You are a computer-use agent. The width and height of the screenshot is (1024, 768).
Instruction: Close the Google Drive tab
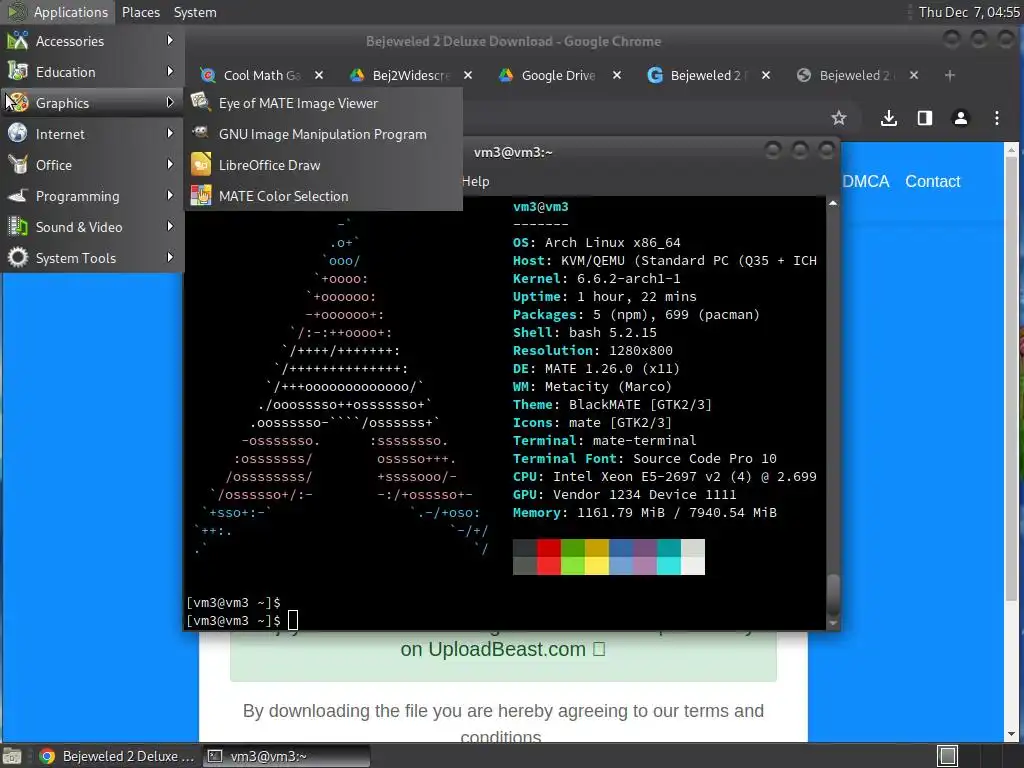pyautogui.click(x=616, y=75)
